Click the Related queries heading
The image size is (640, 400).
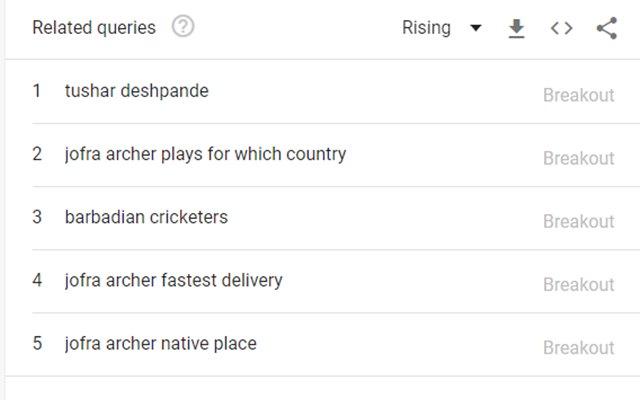94,28
